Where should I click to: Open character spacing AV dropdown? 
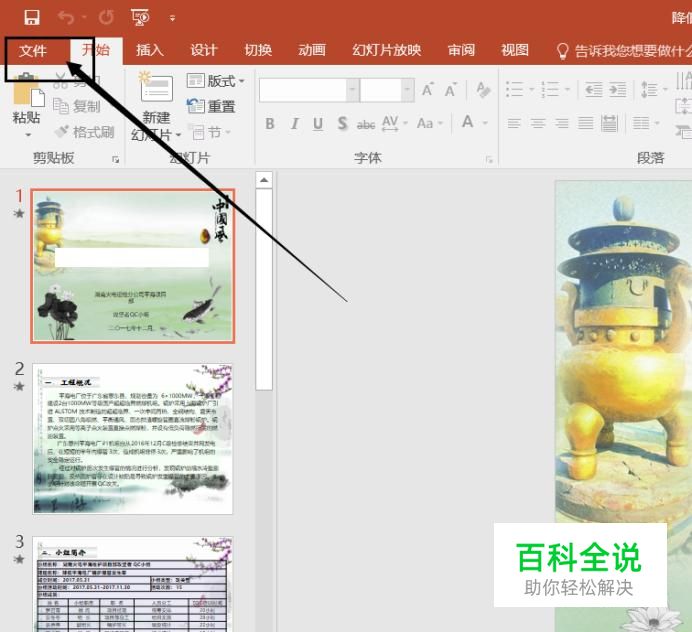[x=394, y=123]
